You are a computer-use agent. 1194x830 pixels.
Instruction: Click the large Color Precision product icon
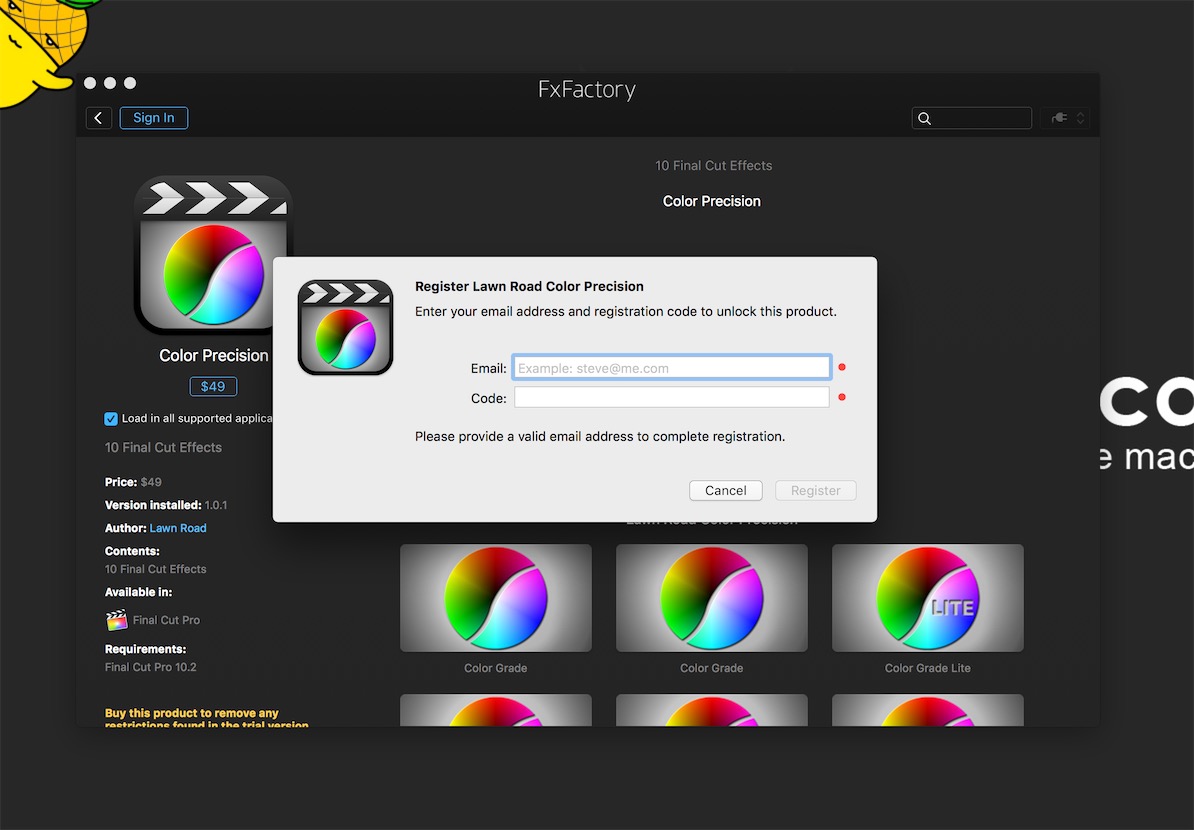click(x=213, y=255)
